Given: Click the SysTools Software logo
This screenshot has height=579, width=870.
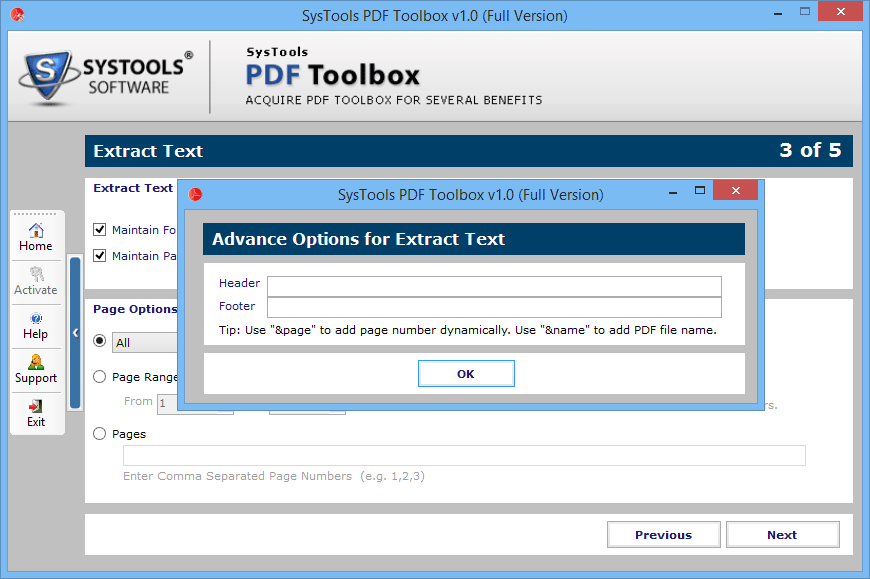Looking at the screenshot, I should click(105, 77).
